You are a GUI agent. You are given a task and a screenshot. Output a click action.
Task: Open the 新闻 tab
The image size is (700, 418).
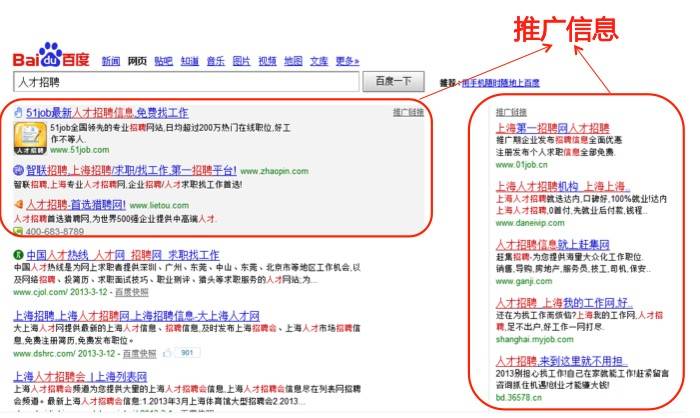(x=111, y=61)
